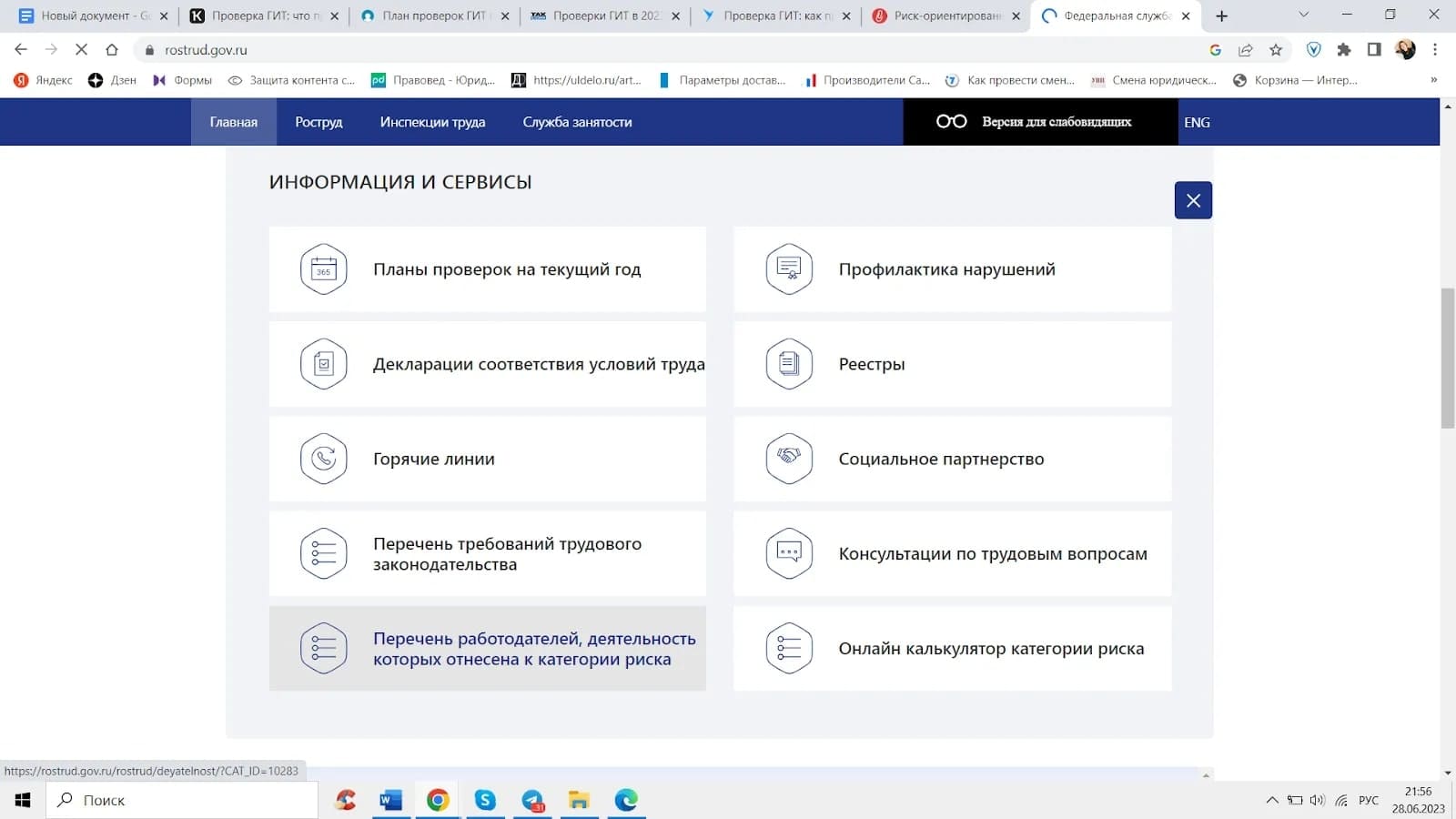
Task: Click the chat bubble icon for Консультации
Action: click(789, 553)
